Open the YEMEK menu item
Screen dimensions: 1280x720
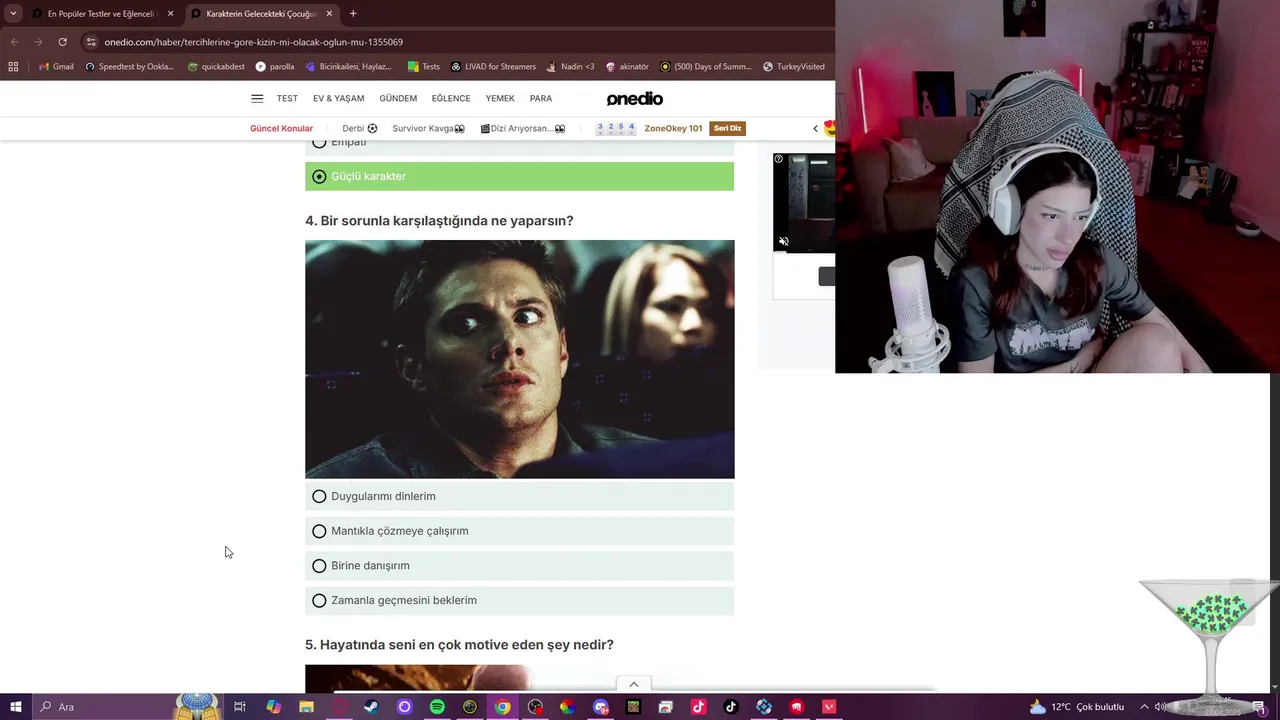(500, 98)
